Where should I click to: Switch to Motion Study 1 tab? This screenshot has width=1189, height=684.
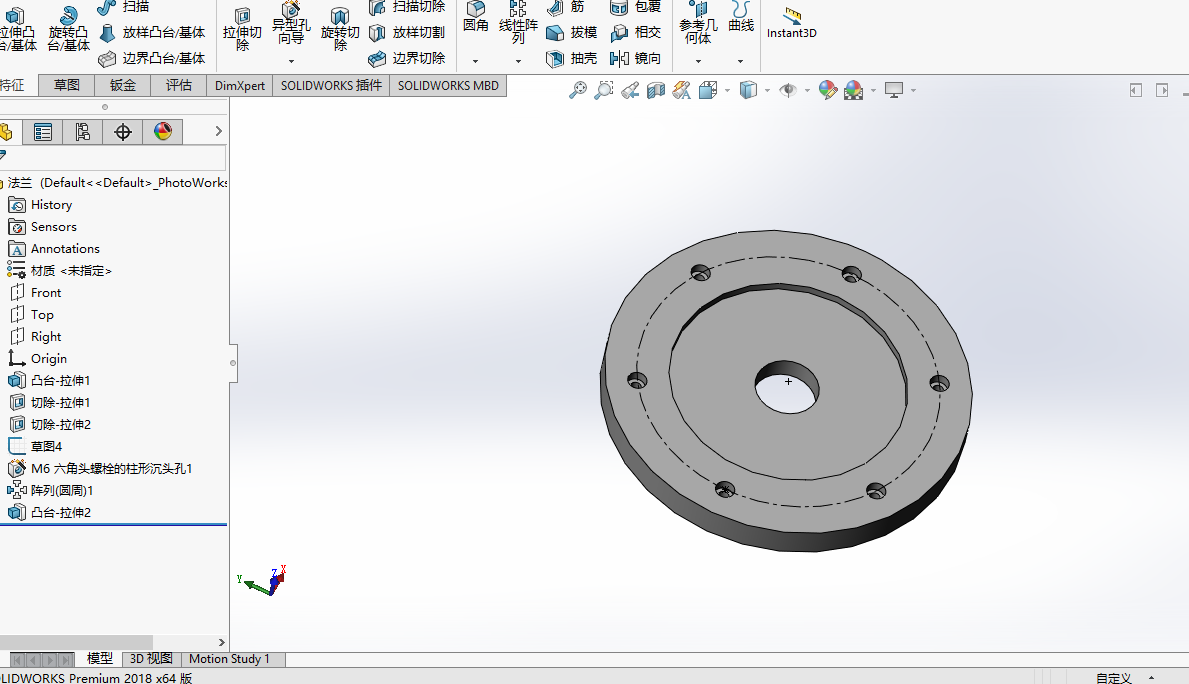click(229, 659)
